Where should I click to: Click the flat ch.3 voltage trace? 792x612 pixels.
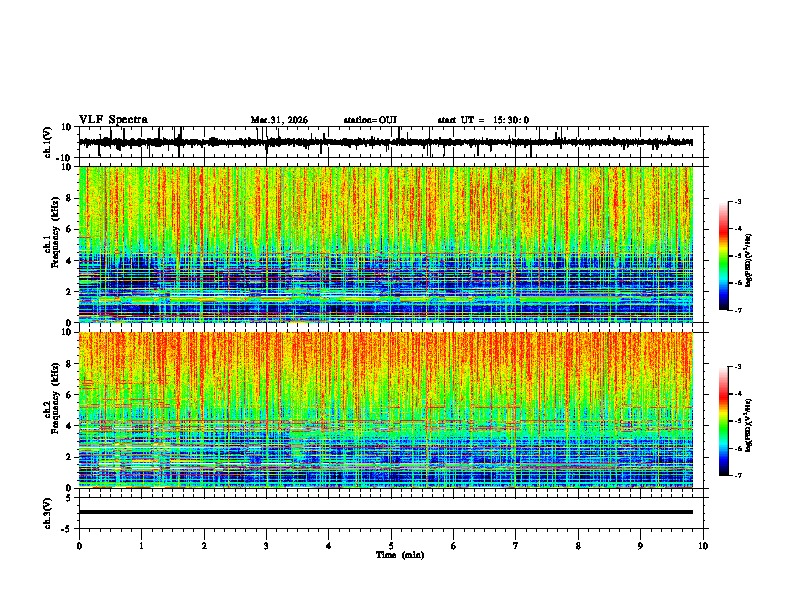click(x=386, y=512)
